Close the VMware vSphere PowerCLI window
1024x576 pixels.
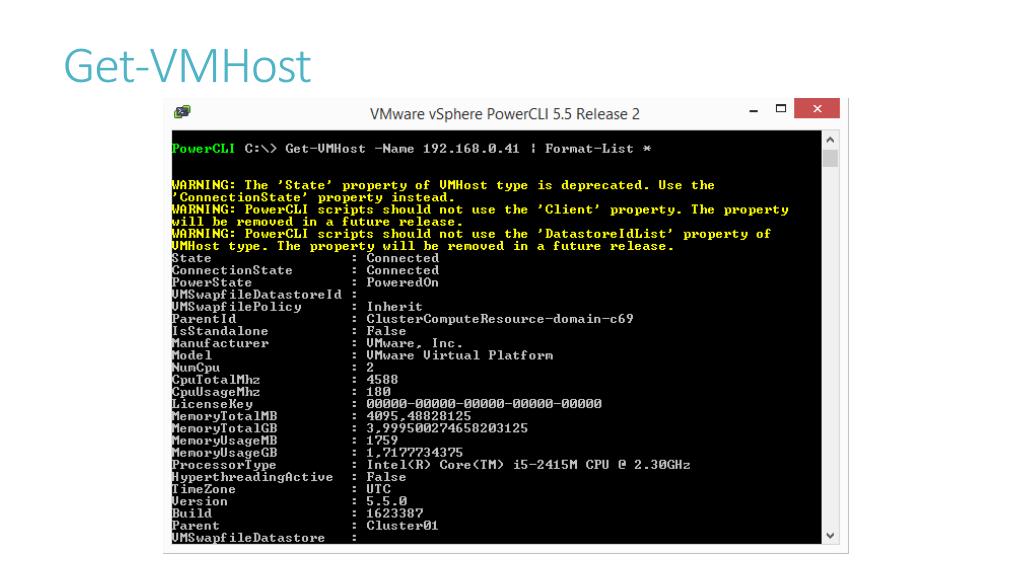[817, 108]
